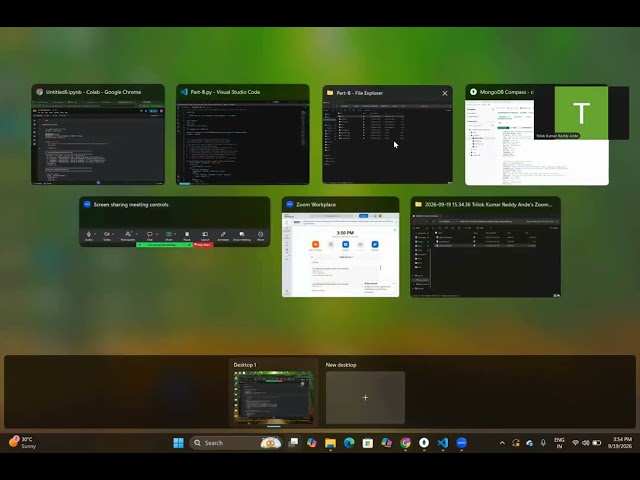This screenshot has width=640, height=480.
Task: Launch Copilot from the taskbar
Action: (x=312, y=443)
